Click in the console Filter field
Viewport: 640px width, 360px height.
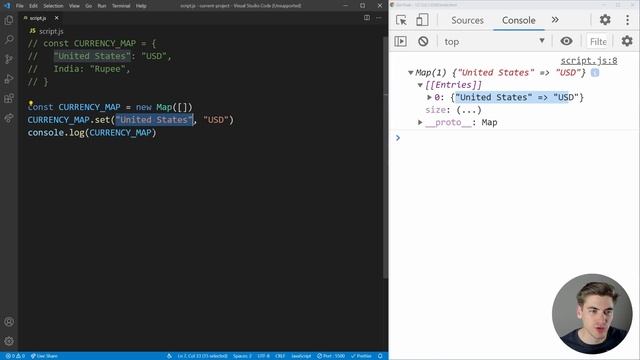[598, 41]
